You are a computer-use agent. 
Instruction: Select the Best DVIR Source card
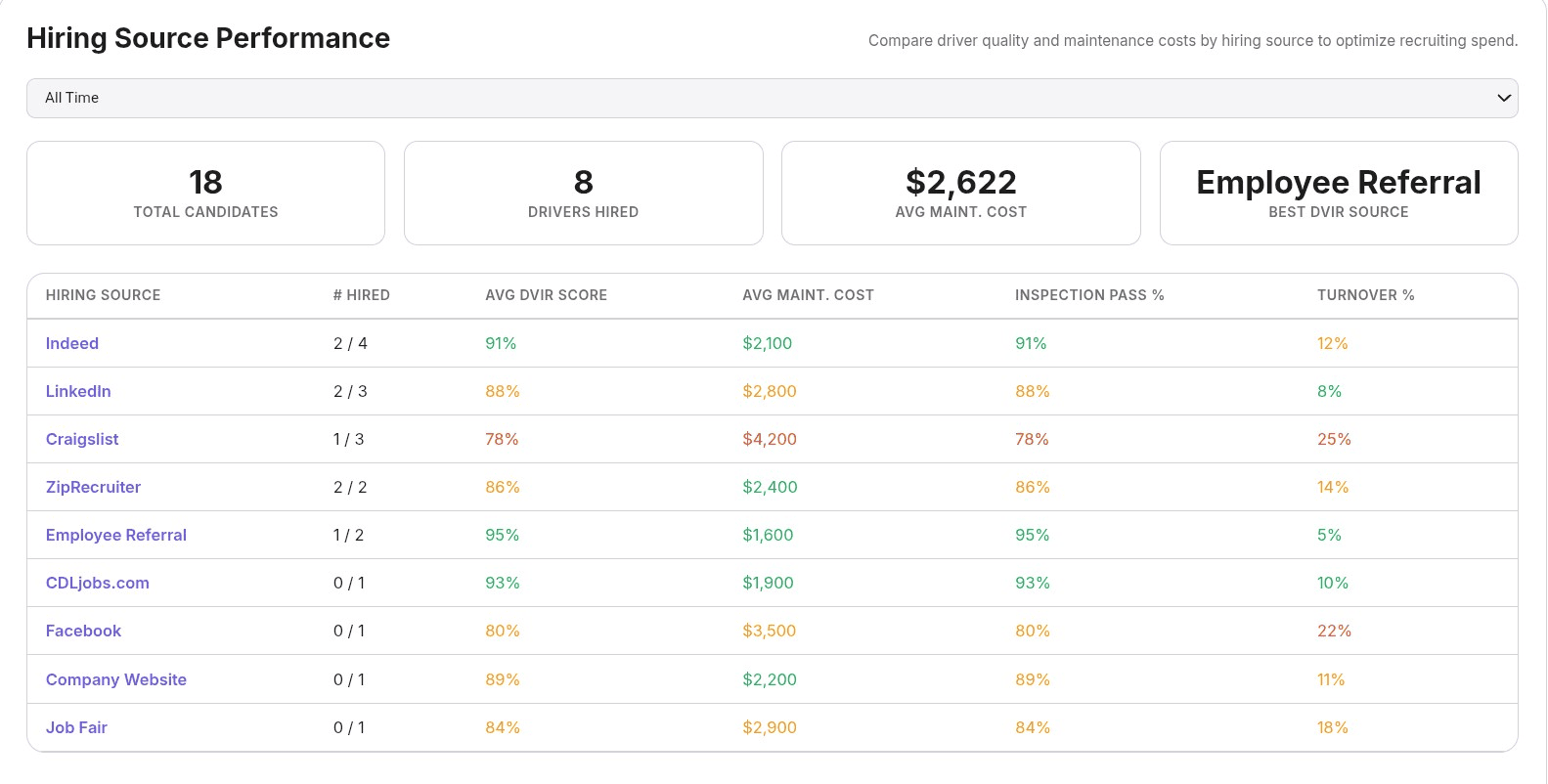click(1338, 194)
